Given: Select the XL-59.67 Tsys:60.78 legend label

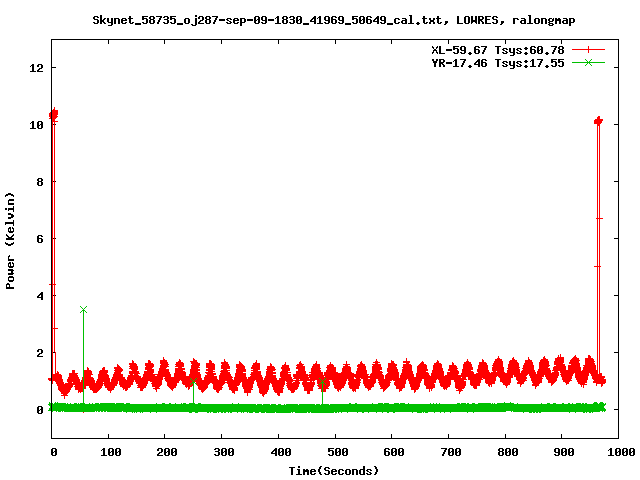Looking at the screenshot, I should [498, 50].
